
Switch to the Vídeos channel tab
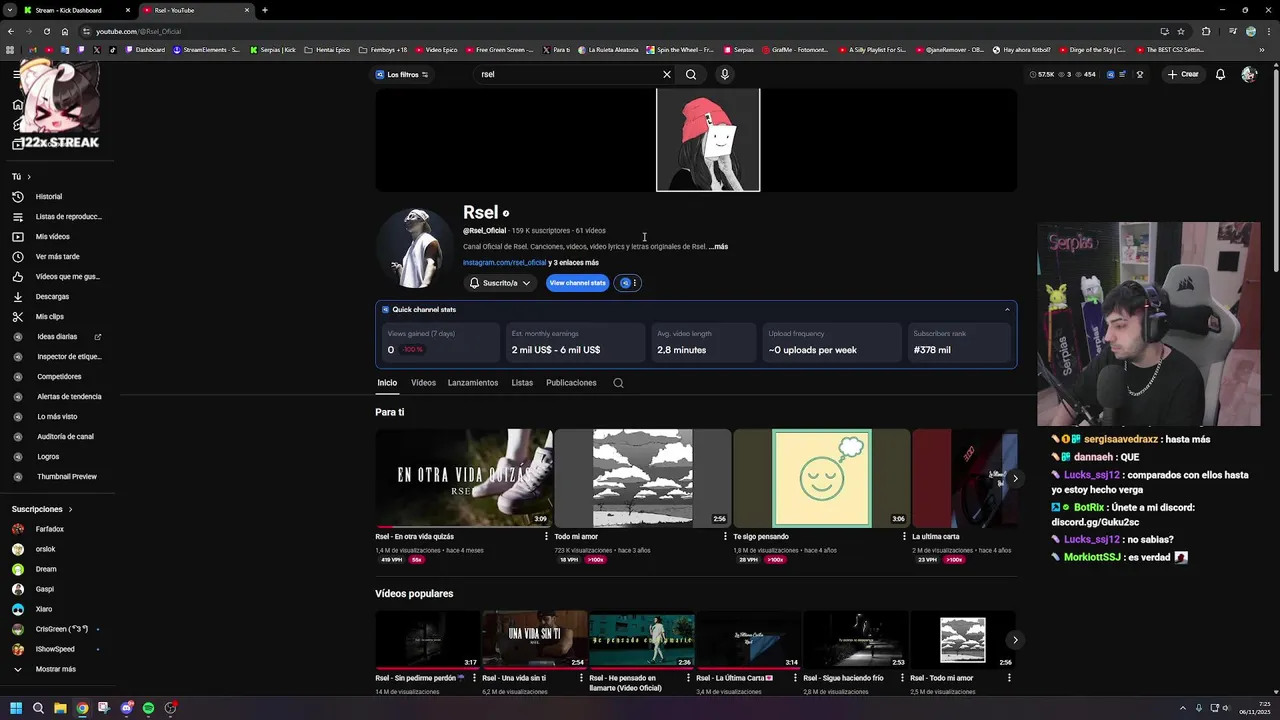423,383
